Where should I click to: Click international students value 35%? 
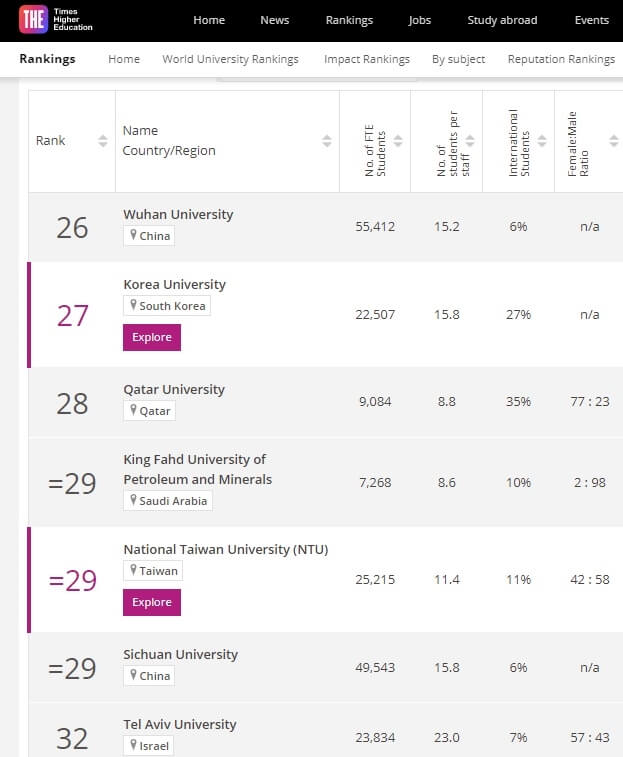[518, 401]
